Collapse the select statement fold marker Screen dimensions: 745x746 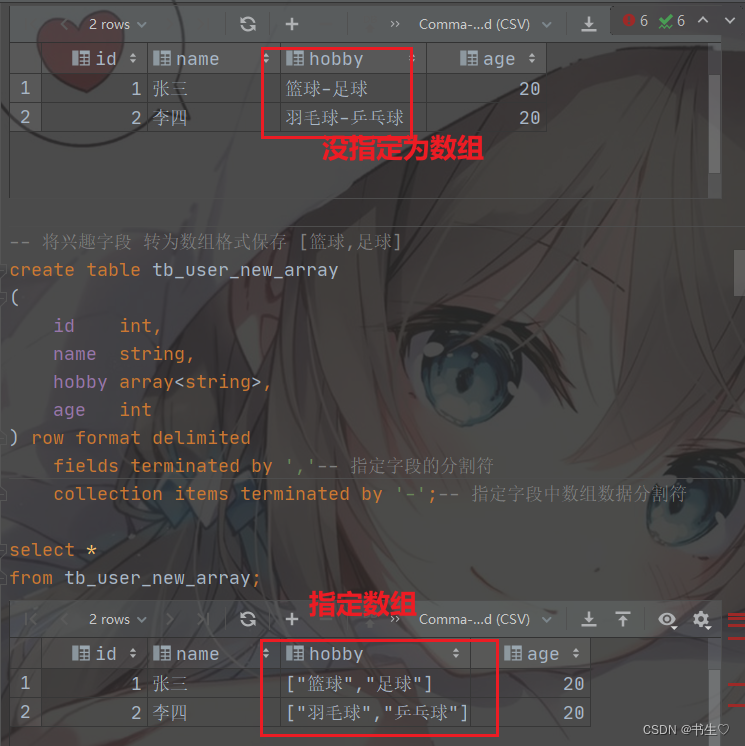3,550
